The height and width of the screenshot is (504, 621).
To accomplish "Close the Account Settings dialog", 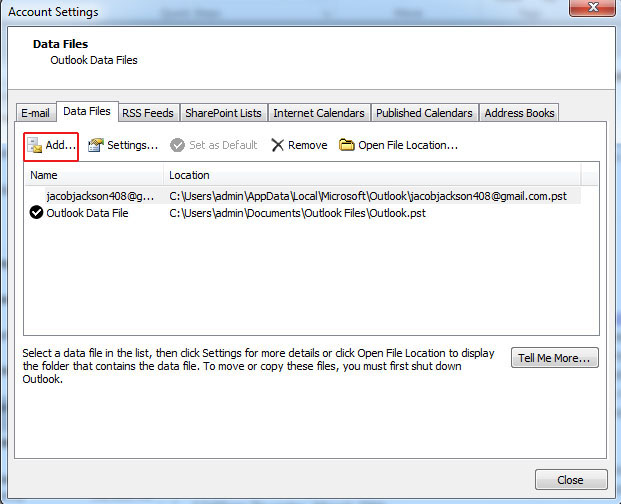I will click(571, 480).
